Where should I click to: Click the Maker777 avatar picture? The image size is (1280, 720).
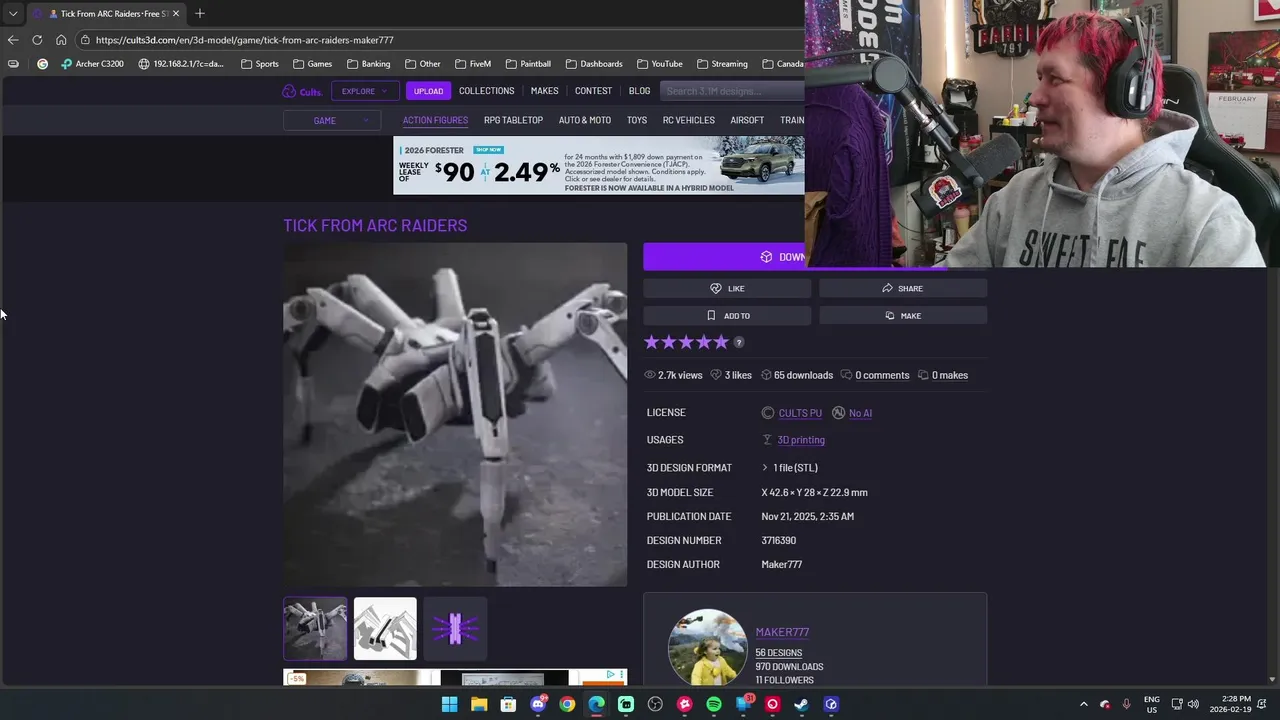point(707,647)
